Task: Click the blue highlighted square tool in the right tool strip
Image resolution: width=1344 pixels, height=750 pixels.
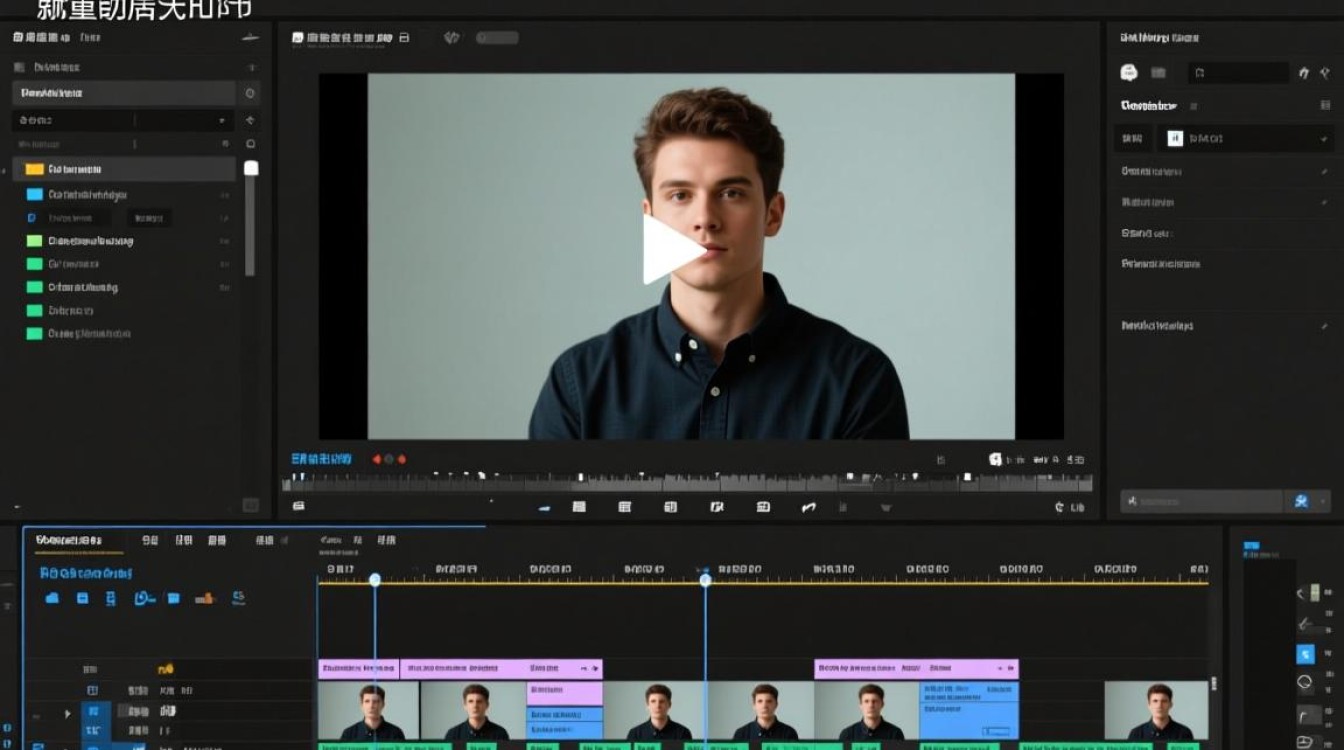Action: (1306, 655)
